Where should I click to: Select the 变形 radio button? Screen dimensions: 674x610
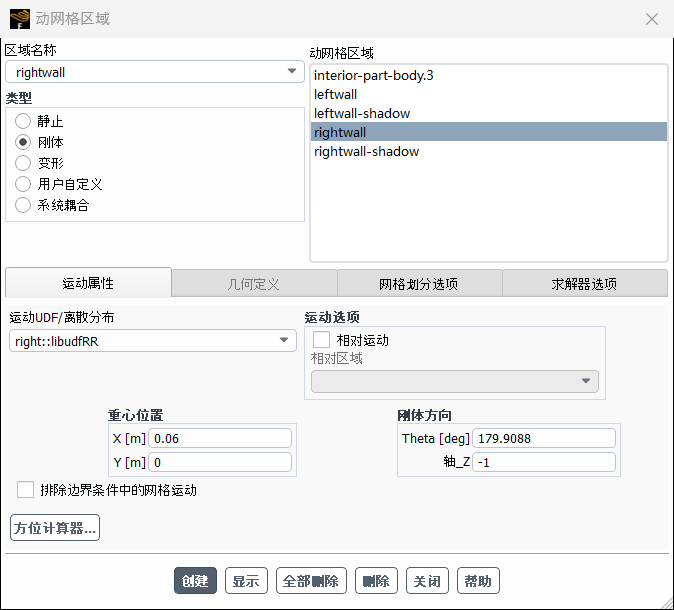pos(23,163)
